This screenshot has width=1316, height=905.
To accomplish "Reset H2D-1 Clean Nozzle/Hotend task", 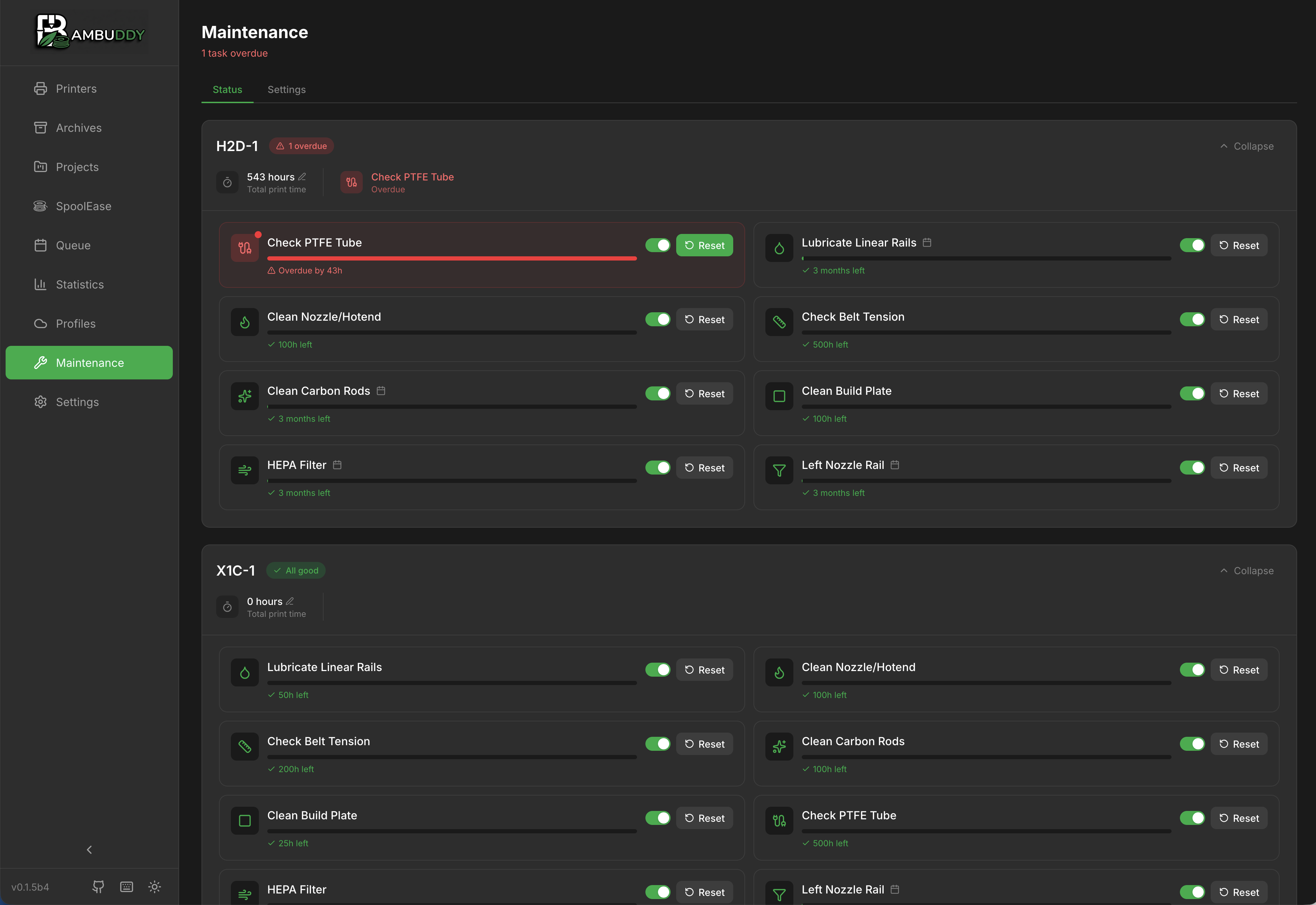I will point(705,319).
